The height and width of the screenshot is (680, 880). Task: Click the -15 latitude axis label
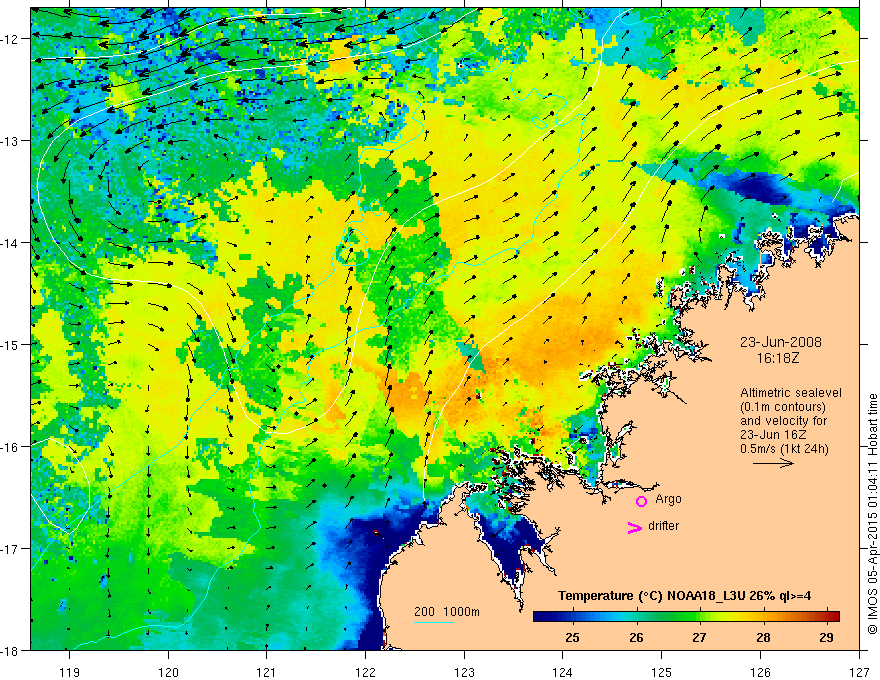click(x=12, y=344)
